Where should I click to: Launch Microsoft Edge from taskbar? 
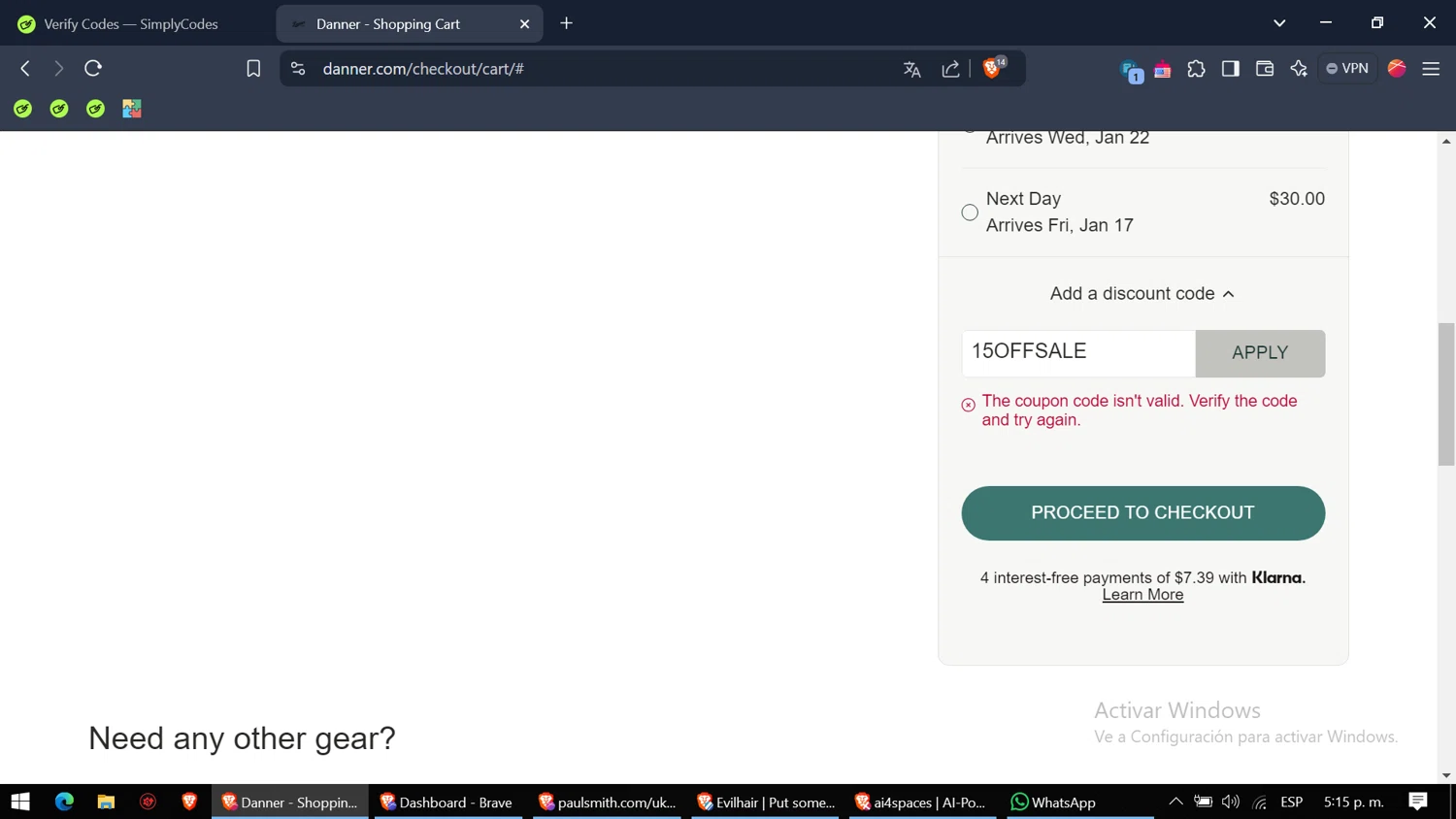point(64,802)
